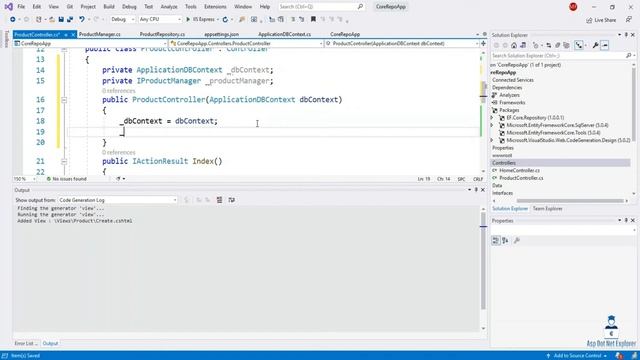
Task: Switch to Team Explorer tab
Action: pyautogui.click(x=547, y=209)
